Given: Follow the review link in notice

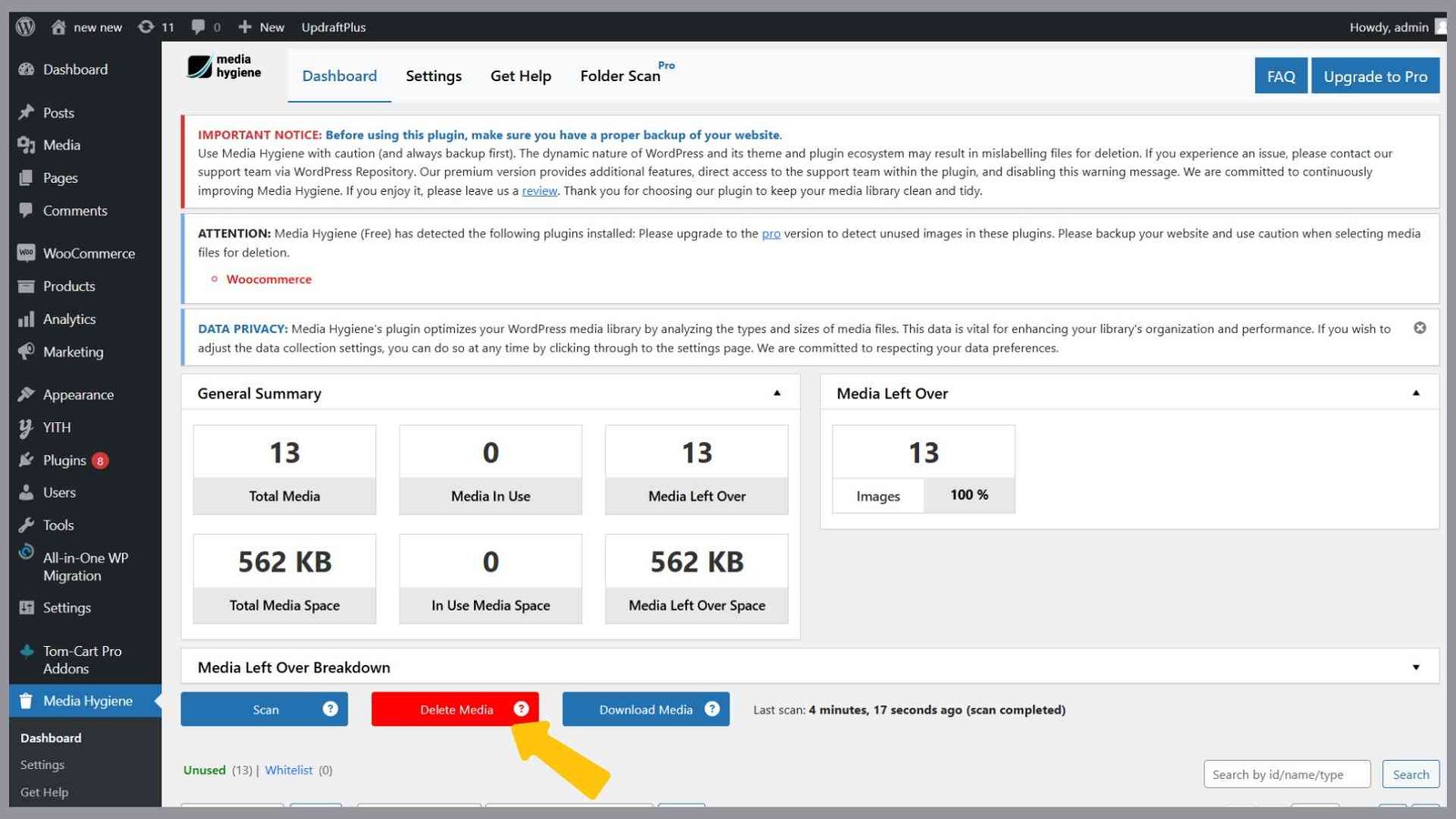Looking at the screenshot, I should [539, 190].
